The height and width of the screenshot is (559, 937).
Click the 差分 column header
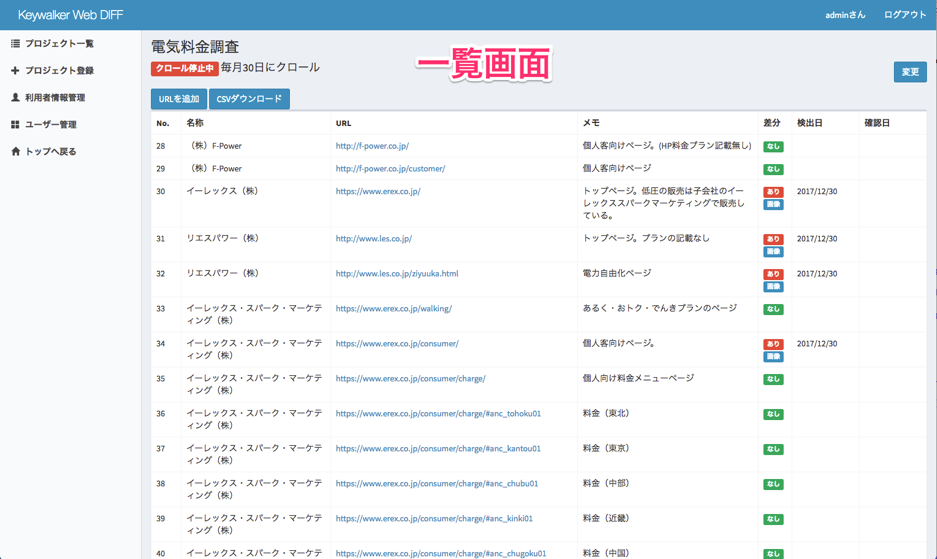772,123
